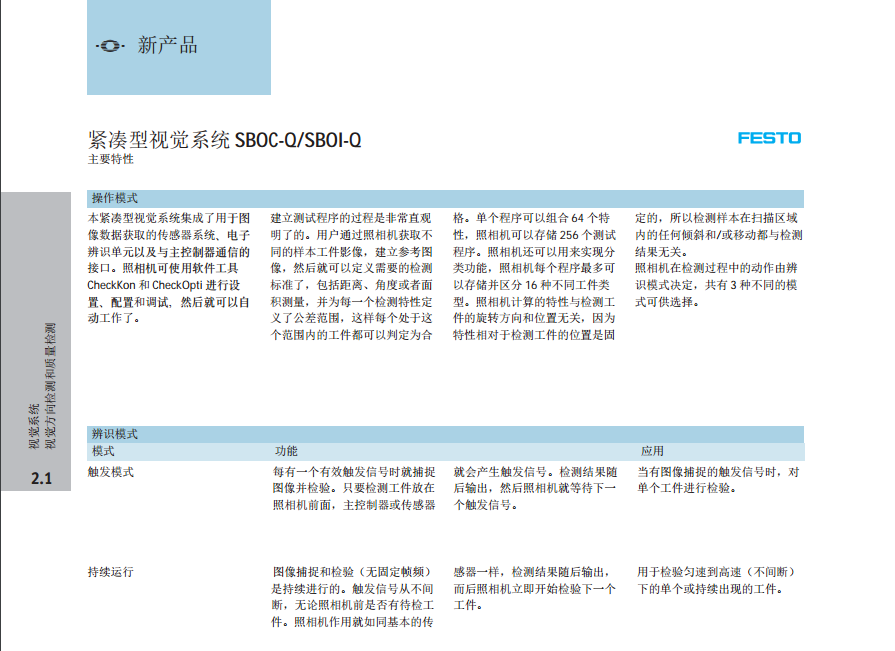895x651 pixels.
Task: Click the '应用' column header
Action: (x=652, y=451)
